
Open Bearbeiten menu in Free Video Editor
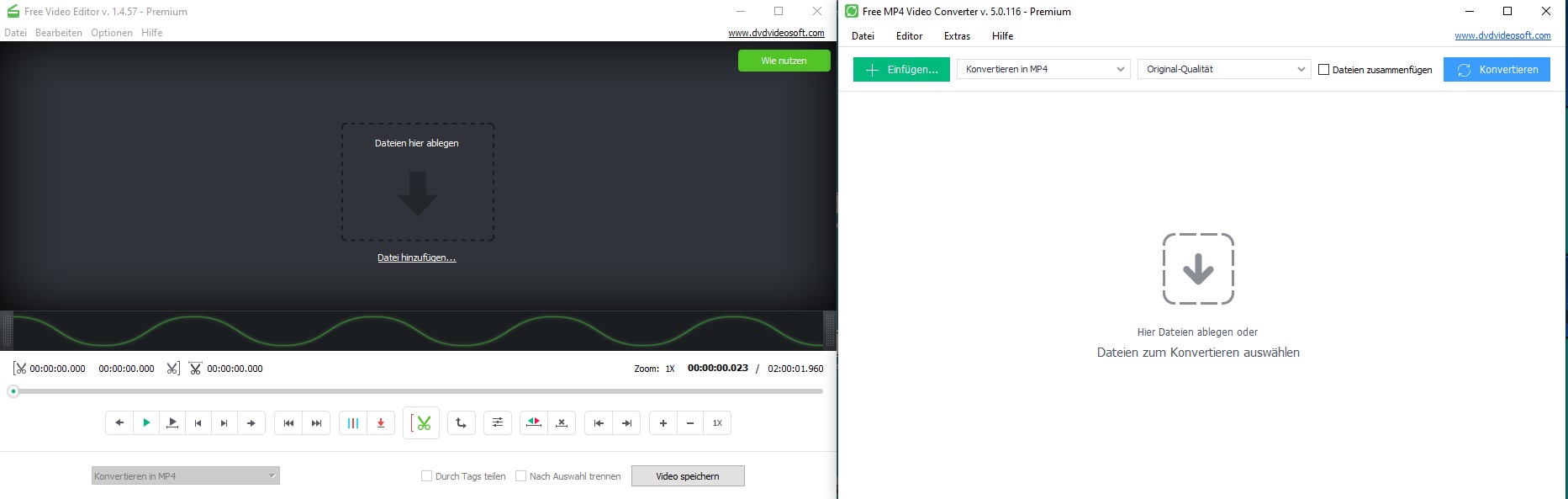click(59, 33)
